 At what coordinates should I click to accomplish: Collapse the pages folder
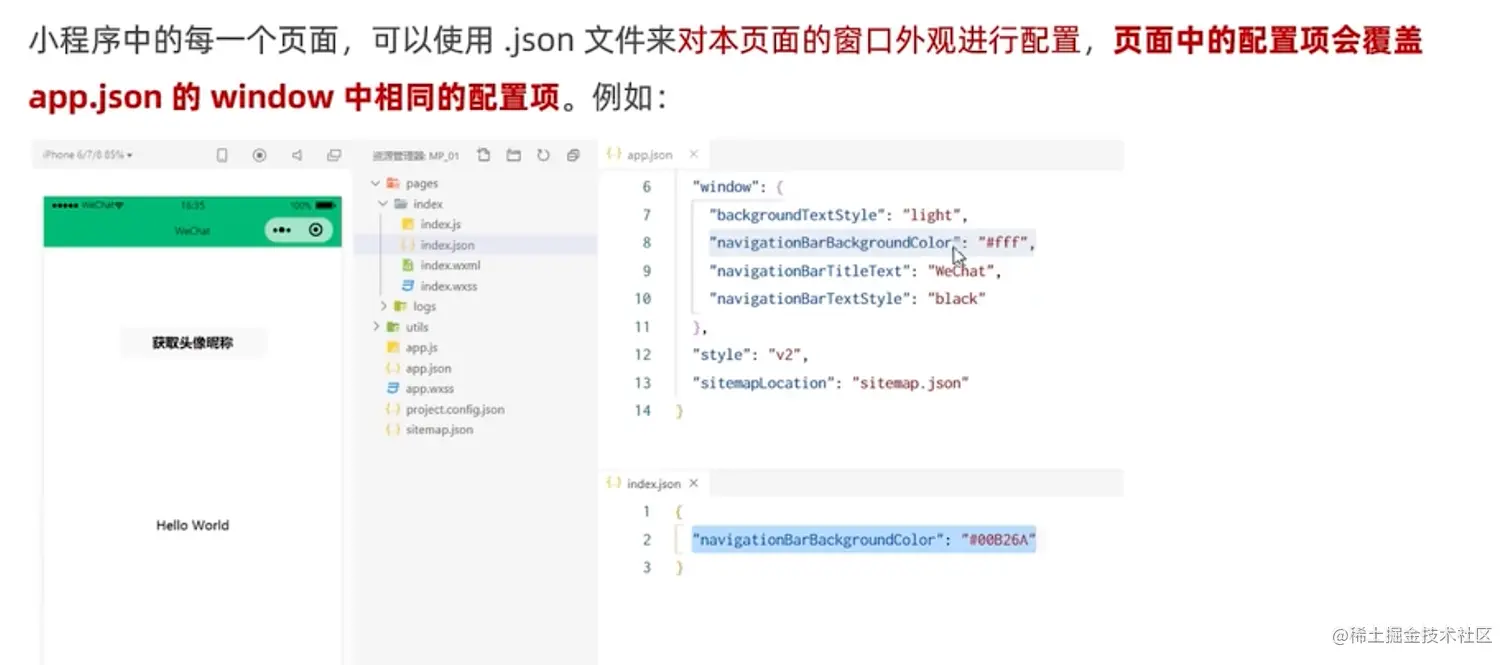(x=376, y=183)
